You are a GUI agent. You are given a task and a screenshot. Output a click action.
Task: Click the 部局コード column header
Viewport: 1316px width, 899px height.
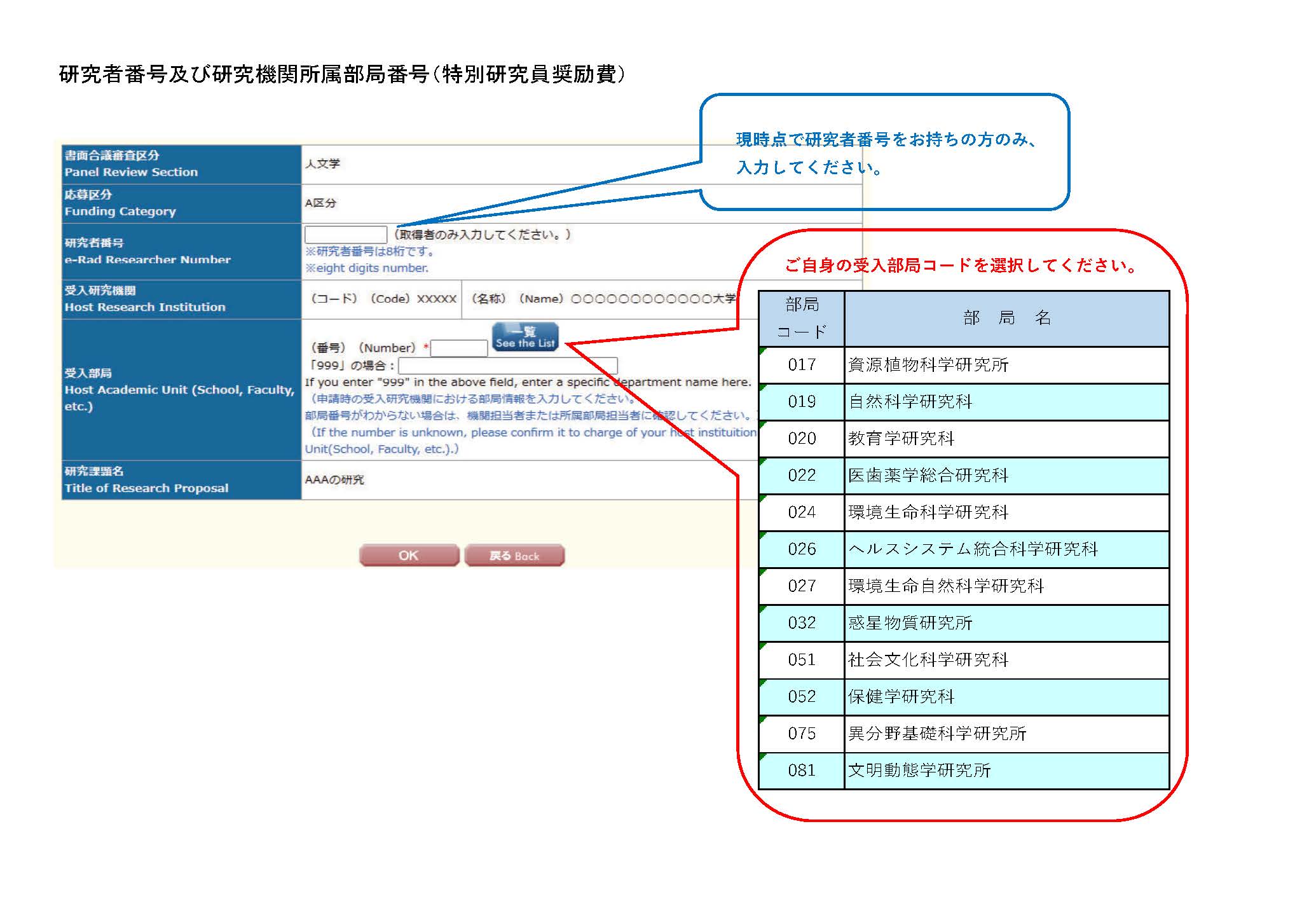coord(801,319)
